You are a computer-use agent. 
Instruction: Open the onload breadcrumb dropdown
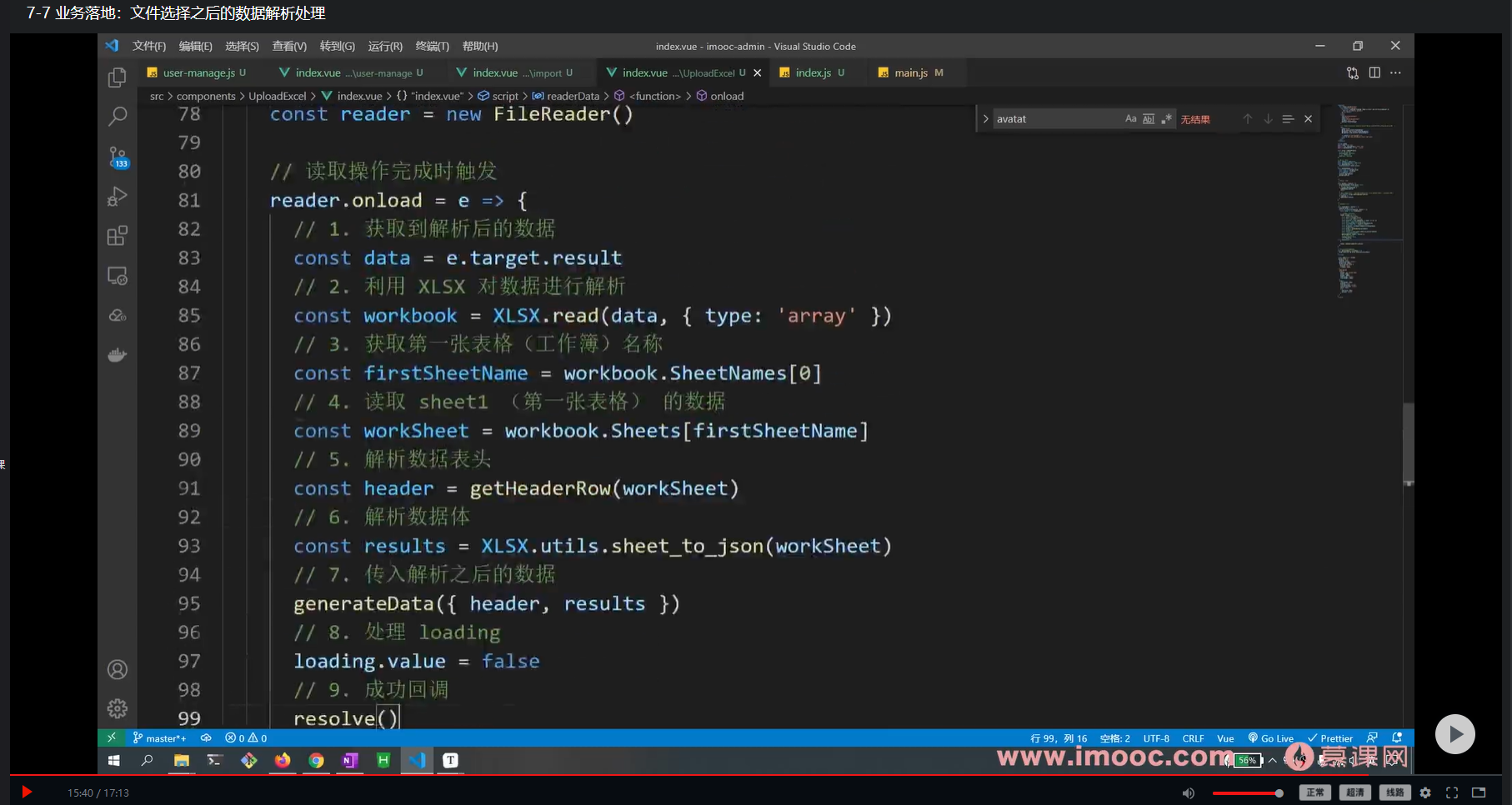[720, 96]
